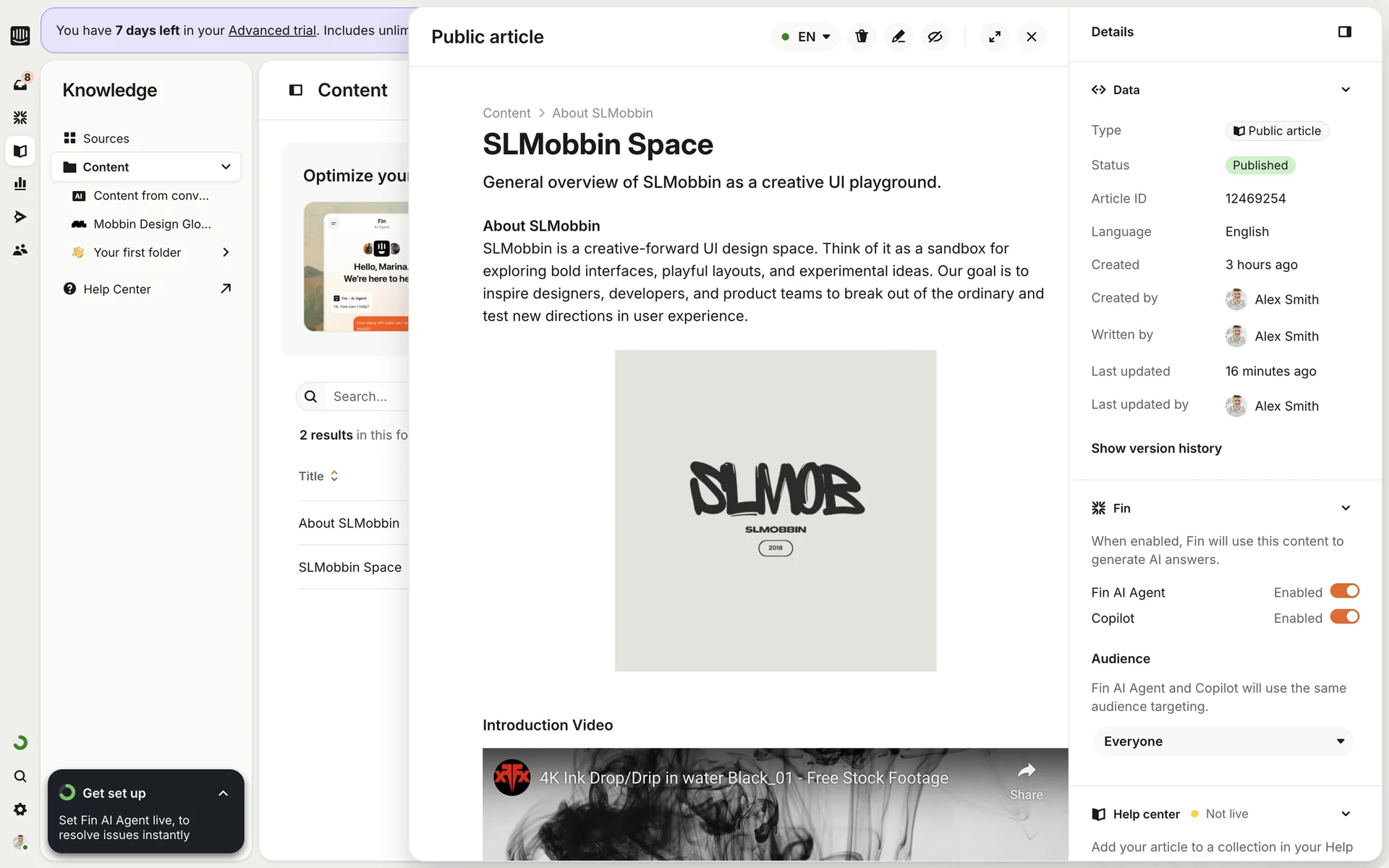Click the Search input field
Screen dimensions: 1389x868
365,396
